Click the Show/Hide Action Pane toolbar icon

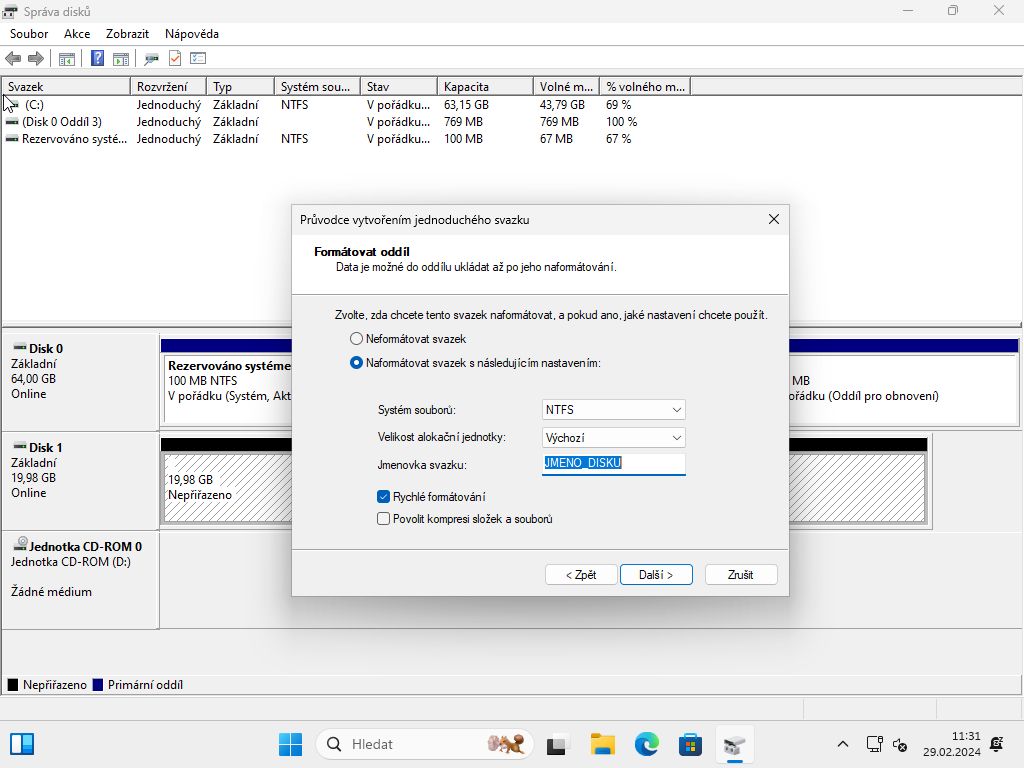pos(121,59)
